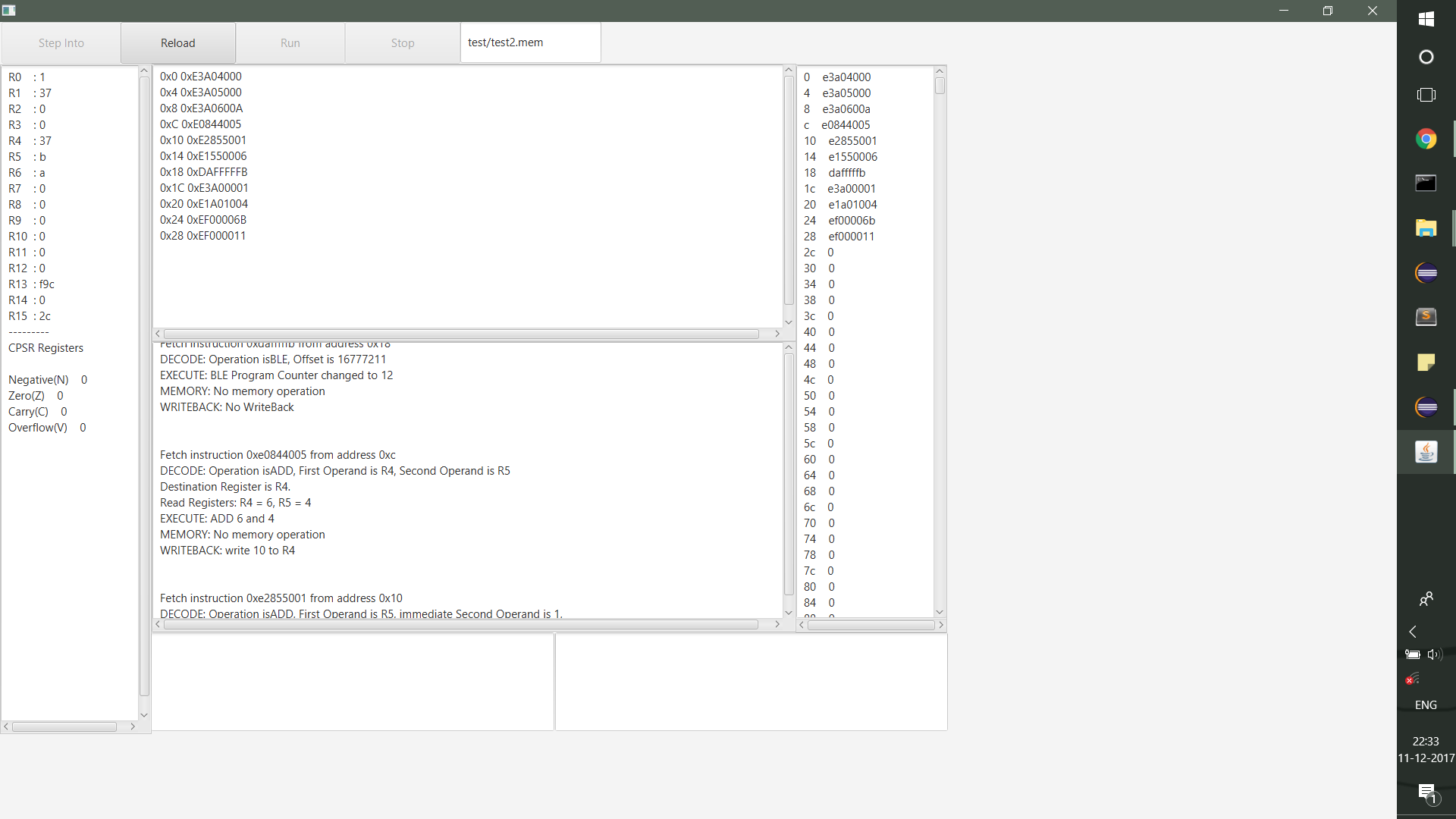Open the ENG language selector
Screen dimensions: 1456x819
click(1426, 704)
